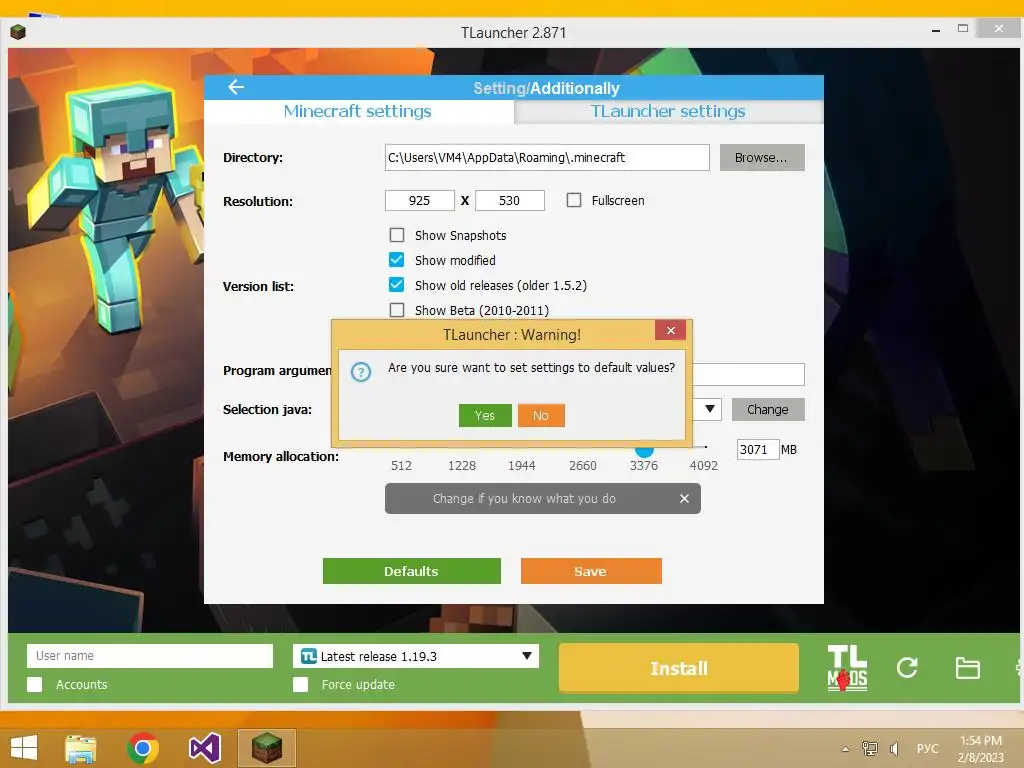This screenshot has width=1024, height=768.
Task: Tick the Force update checkbox
Action: click(x=300, y=684)
